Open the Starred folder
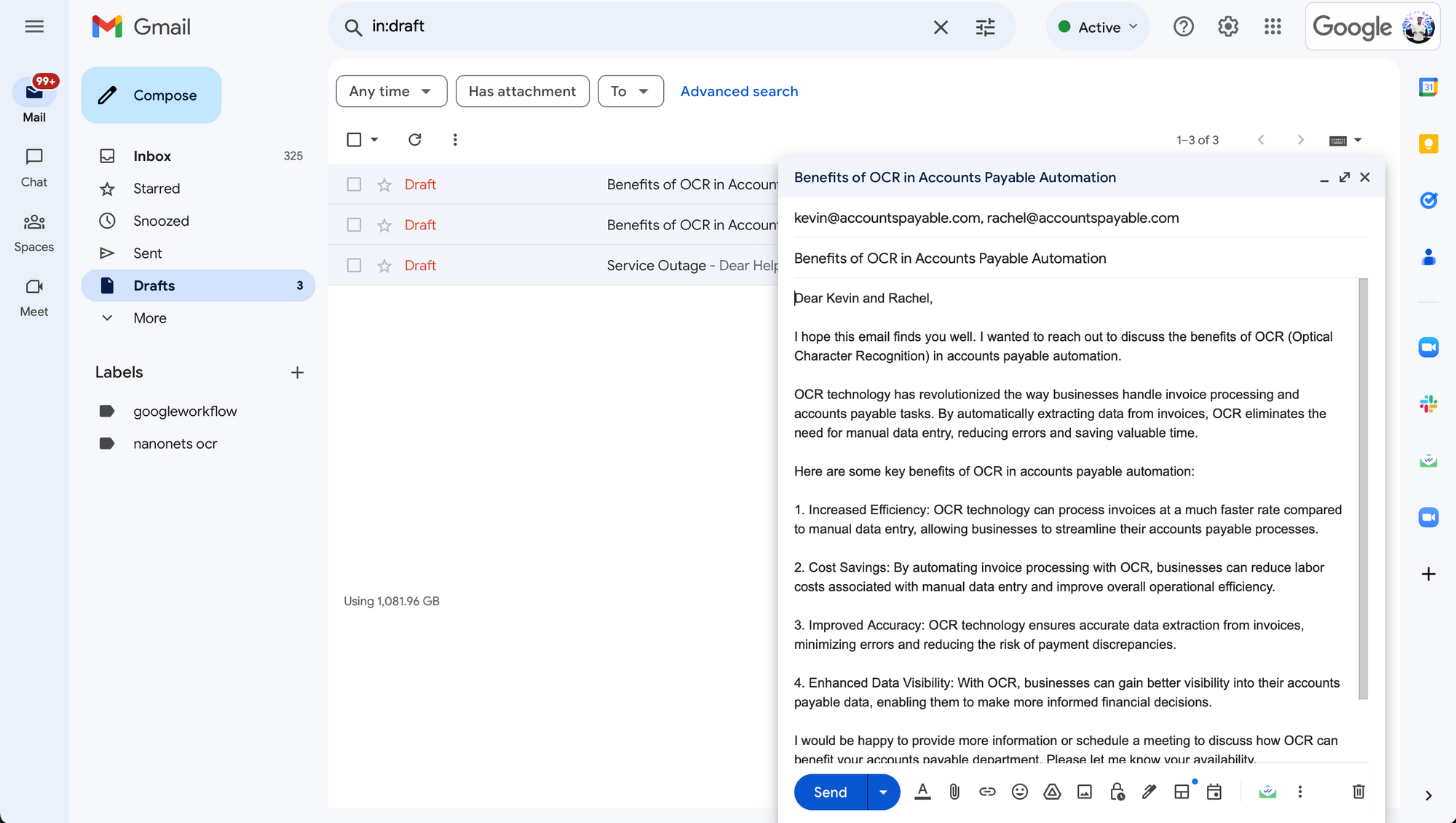The height and width of the screenshot is (823, 1456). click(157, 189)
